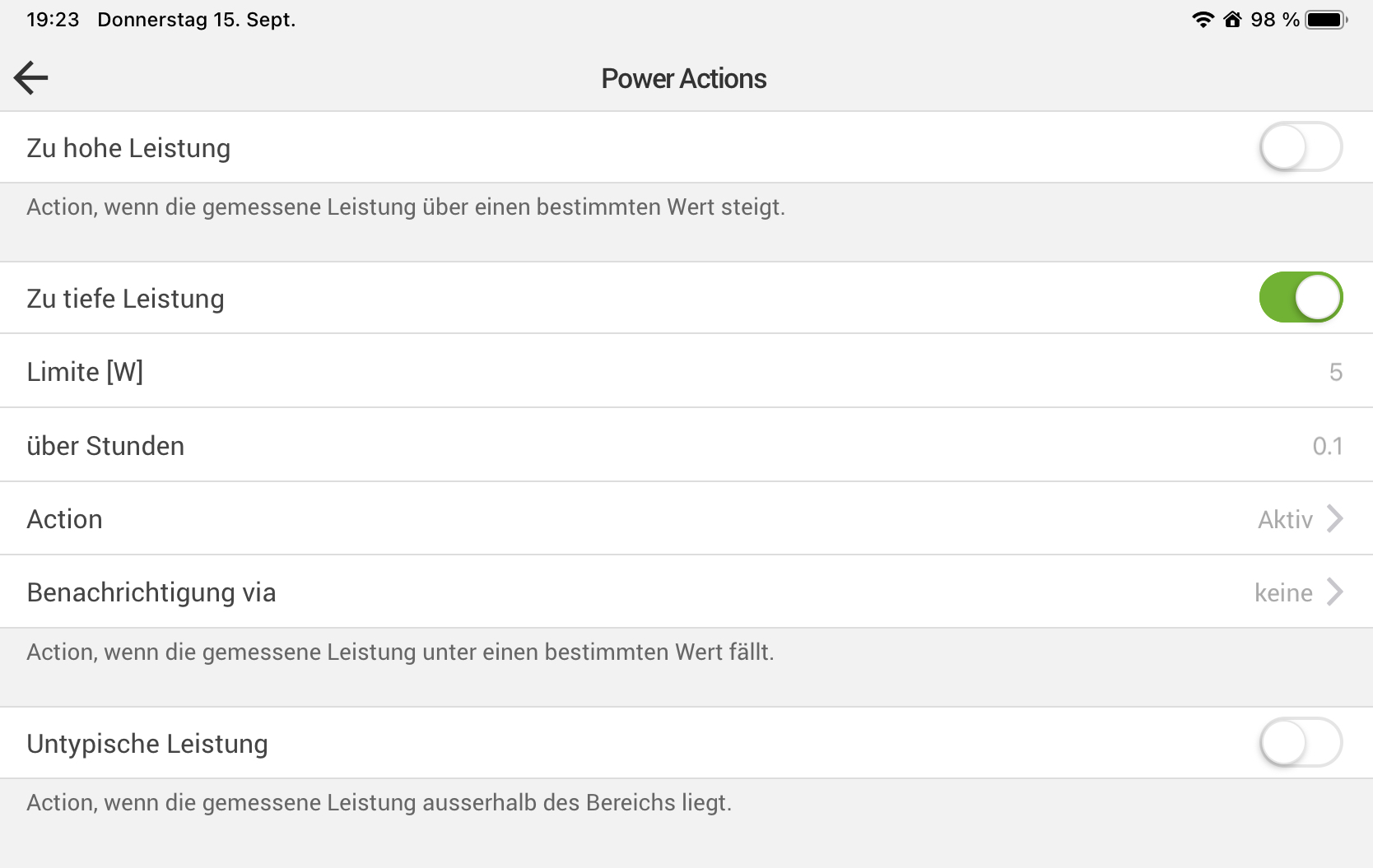Disable the Zu tiefe Leistung switch
The height and width of the screenshot is (868, 1373).
[1301, 298]
